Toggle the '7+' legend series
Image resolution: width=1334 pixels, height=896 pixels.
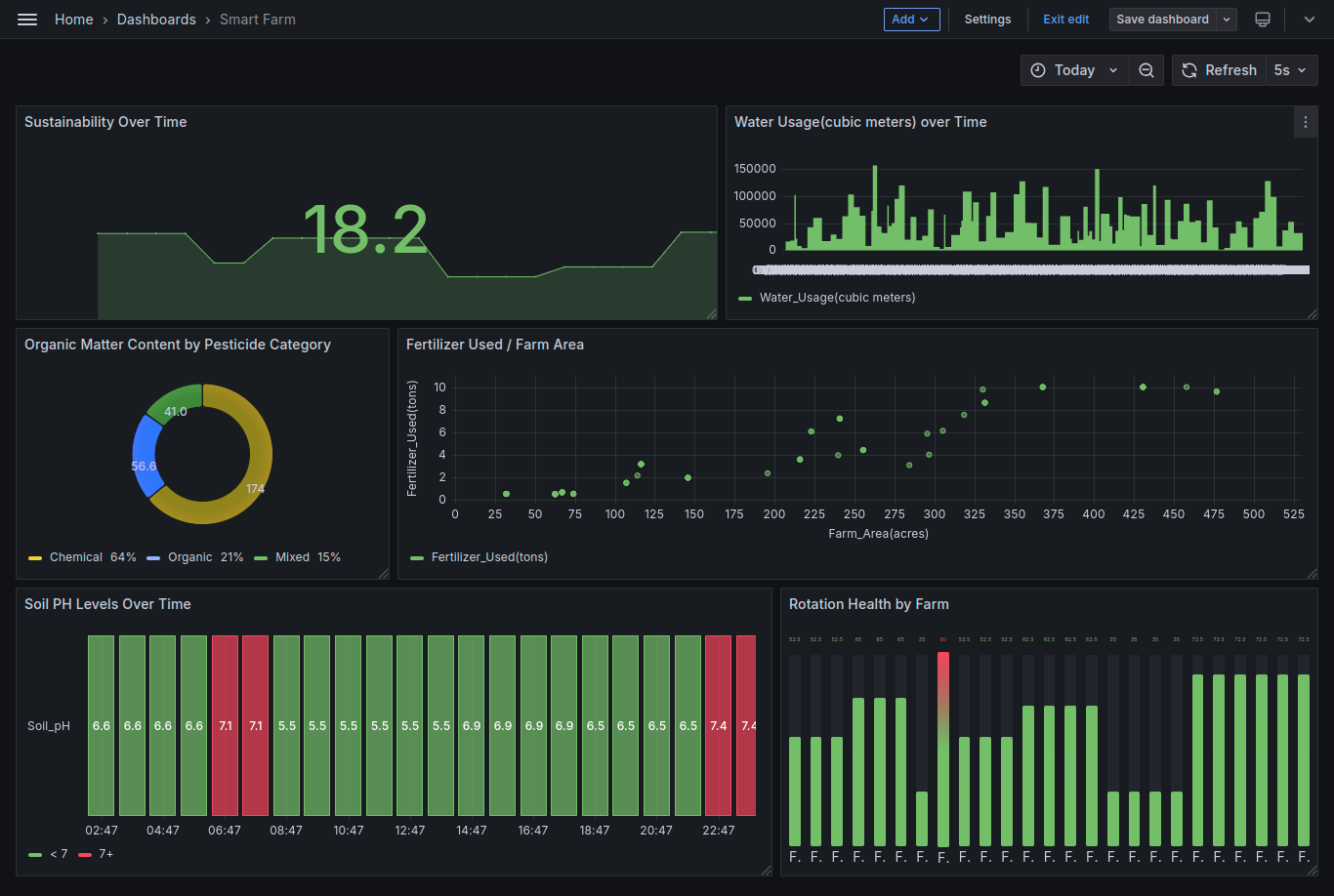point(105,854)
